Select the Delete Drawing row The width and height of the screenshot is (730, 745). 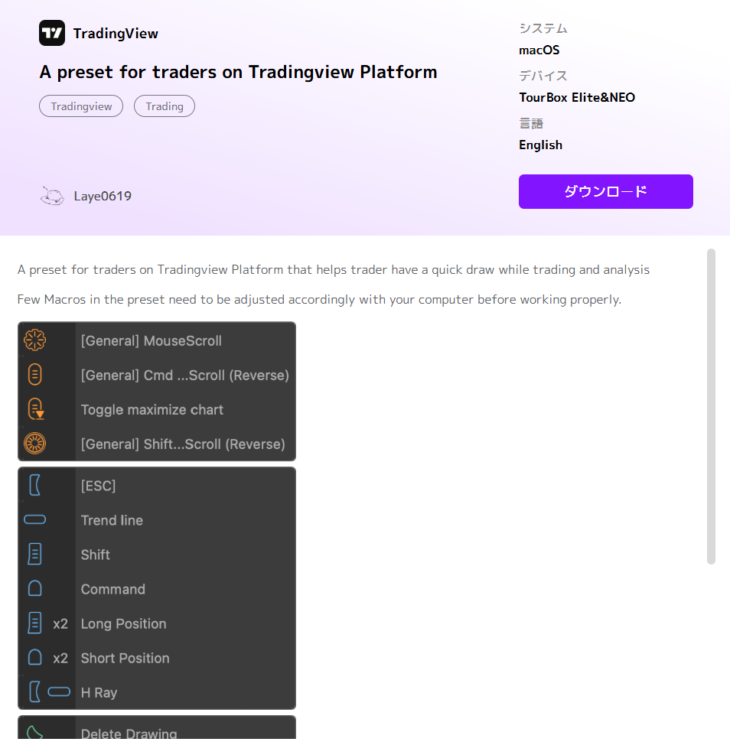point(156,733)
